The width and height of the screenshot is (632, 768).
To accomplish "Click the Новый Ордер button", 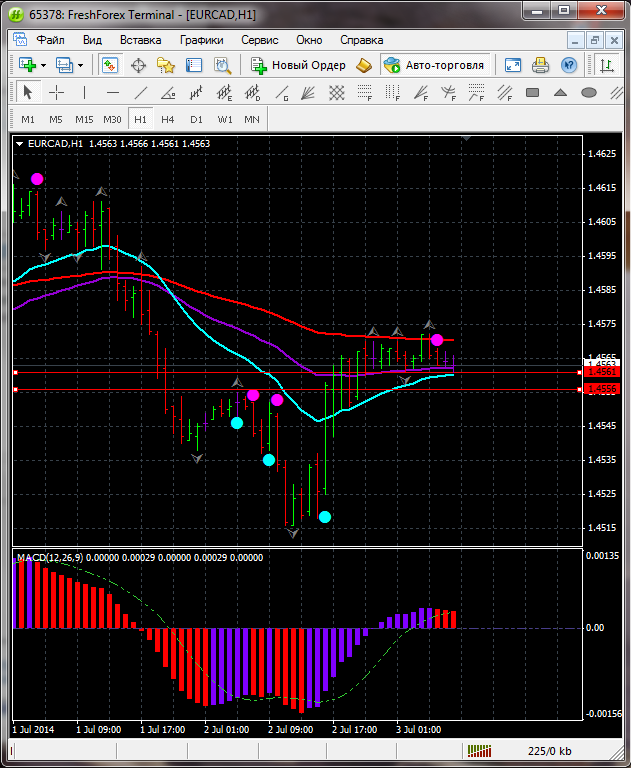I will coord(298,65).
